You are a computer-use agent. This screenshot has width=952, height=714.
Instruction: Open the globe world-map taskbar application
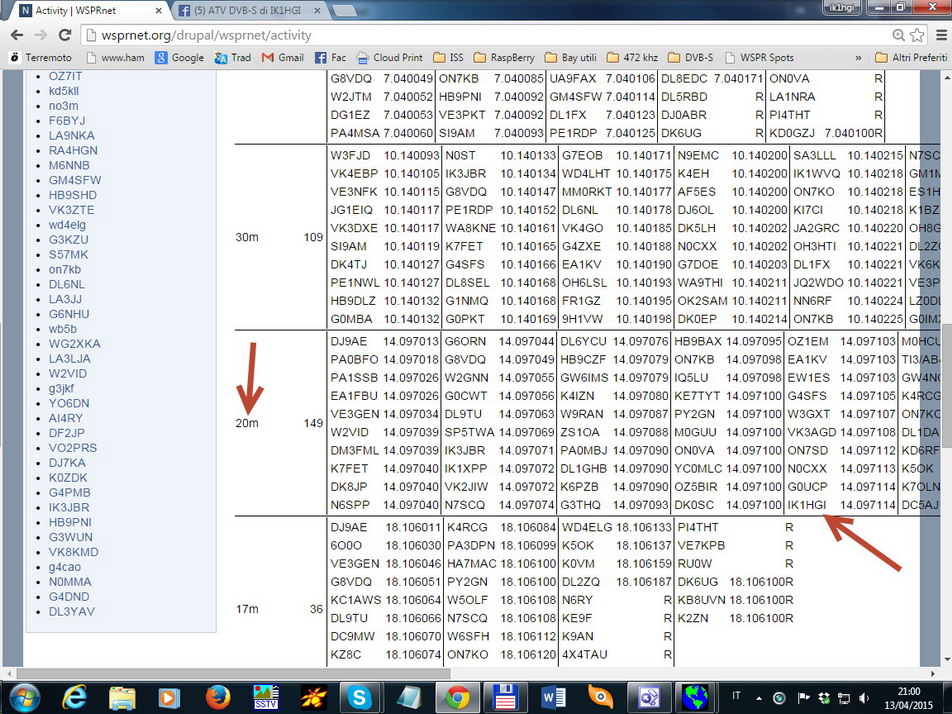[x=695, y=698]
